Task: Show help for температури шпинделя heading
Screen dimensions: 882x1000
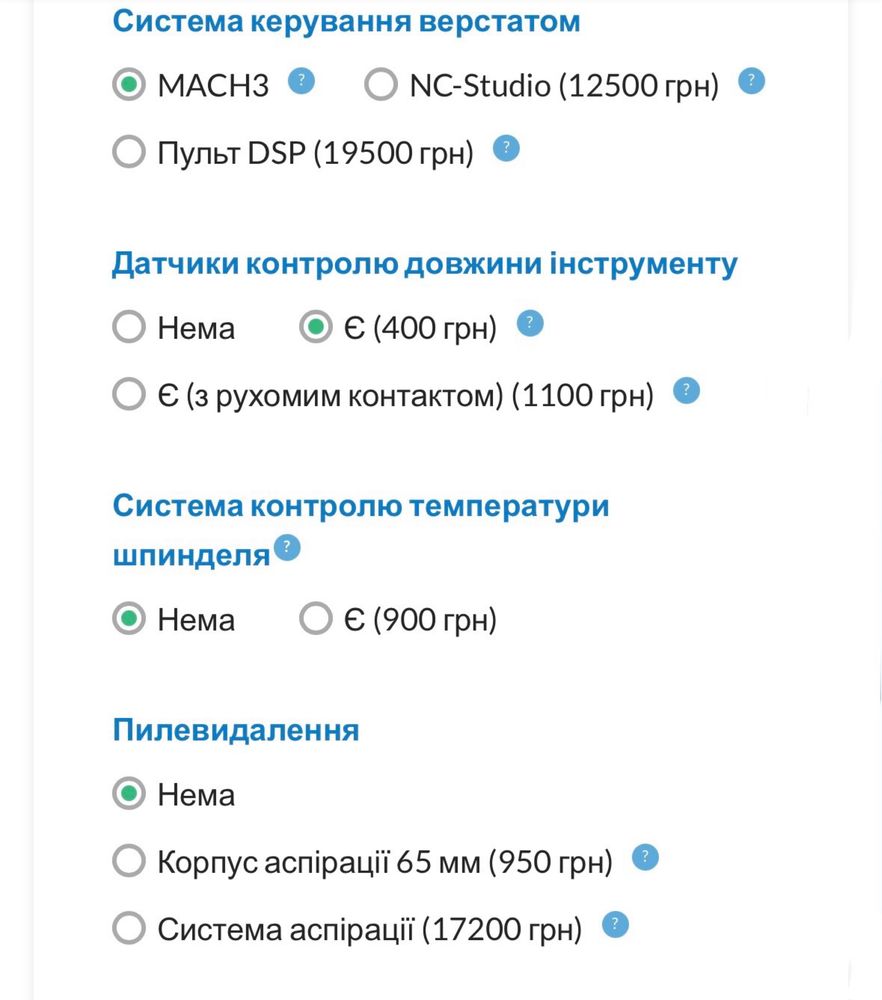Action: [x=287, y=548]
